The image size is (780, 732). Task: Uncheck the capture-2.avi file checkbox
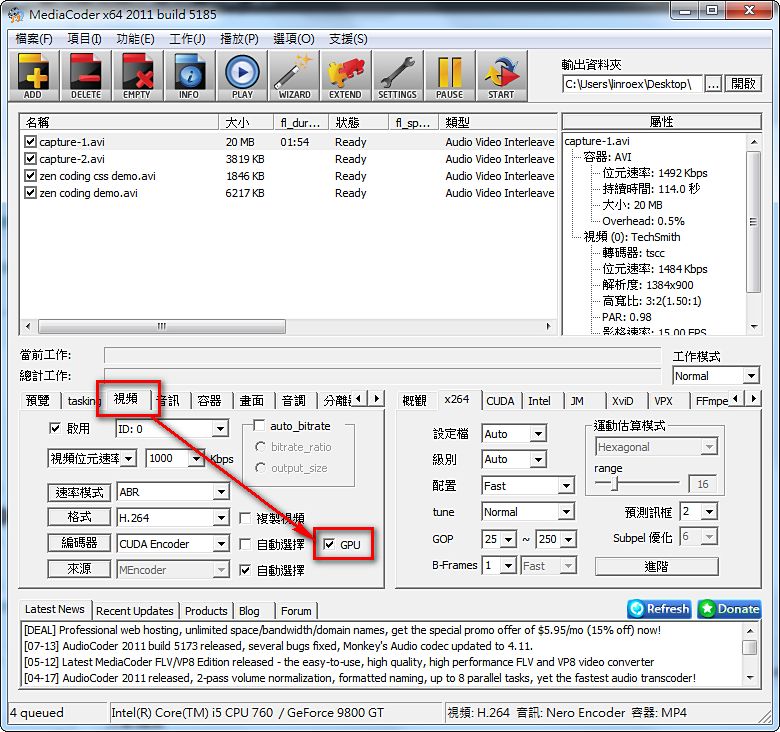(30, 159)
